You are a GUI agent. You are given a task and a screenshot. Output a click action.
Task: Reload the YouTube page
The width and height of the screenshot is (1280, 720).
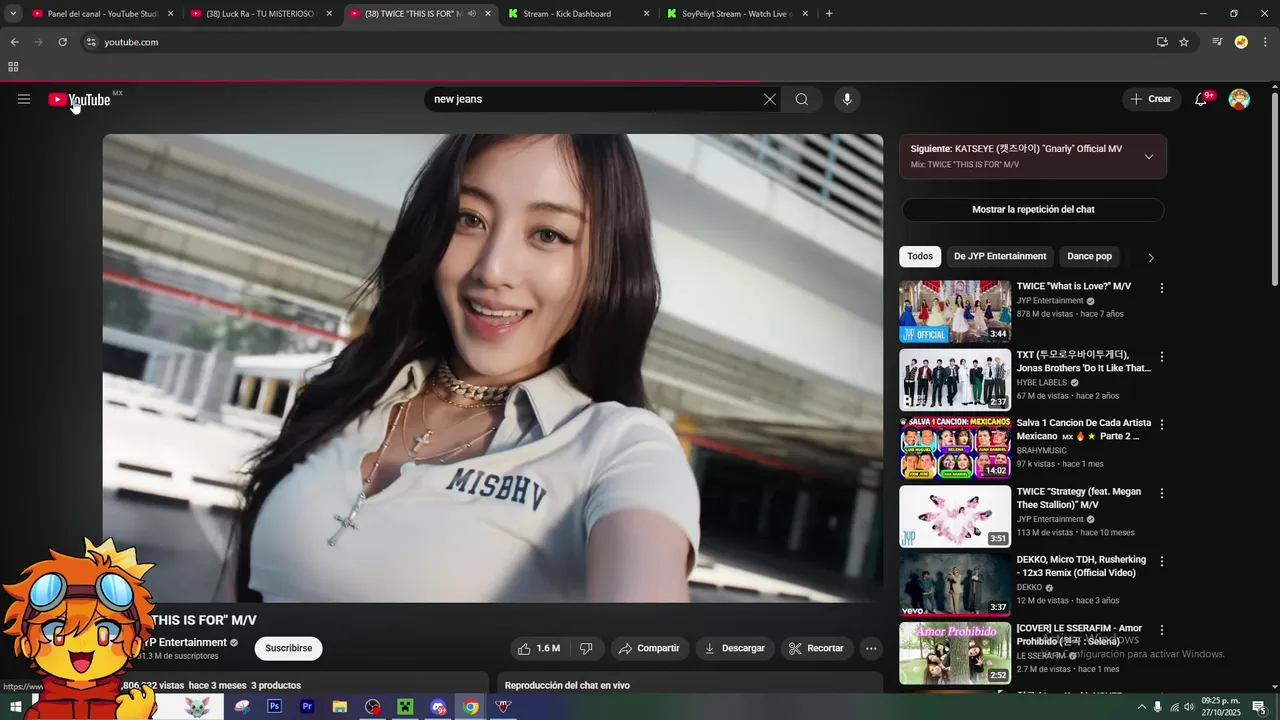(62, 42)
